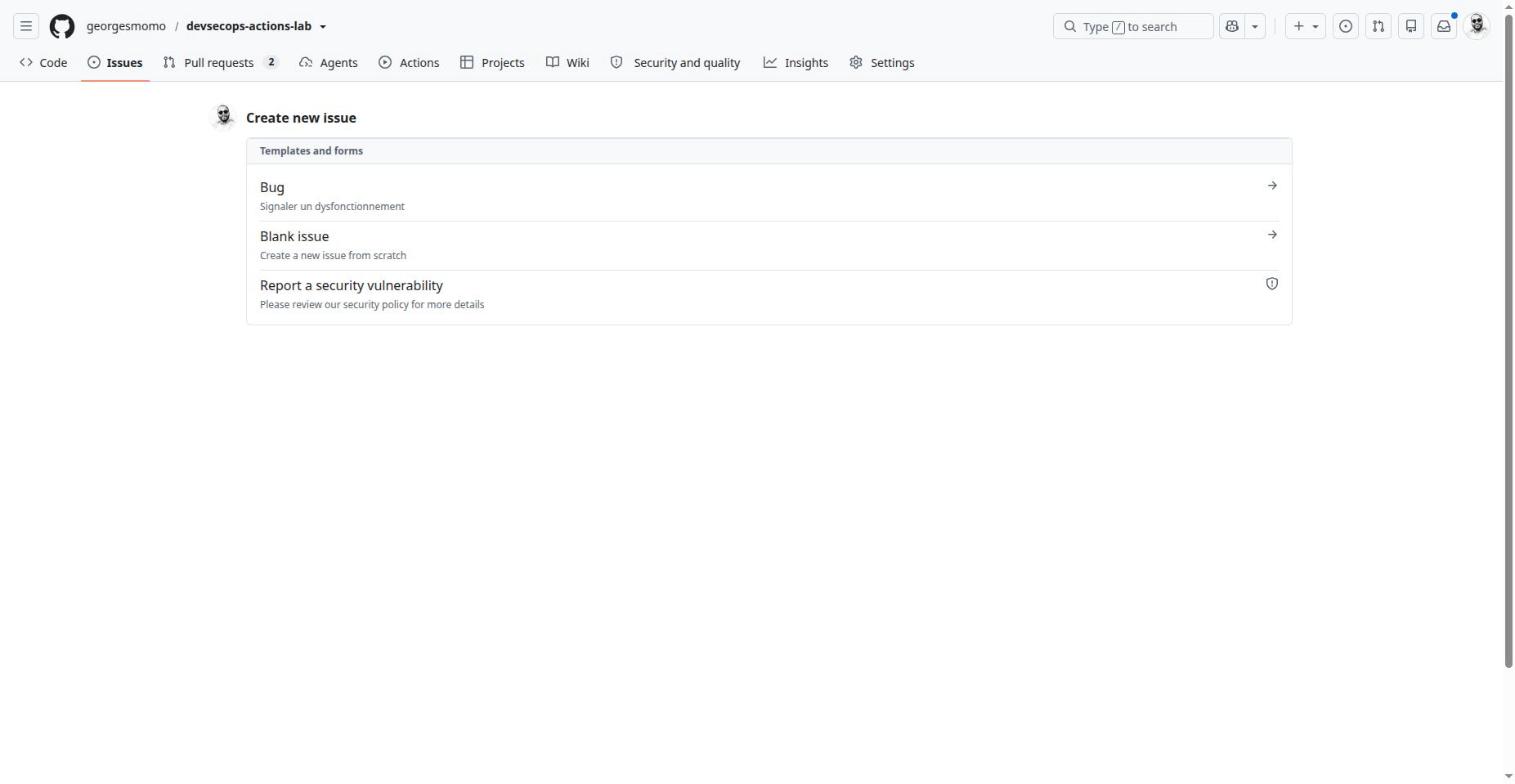Open Security and quality tab

[x=675, y=62]
